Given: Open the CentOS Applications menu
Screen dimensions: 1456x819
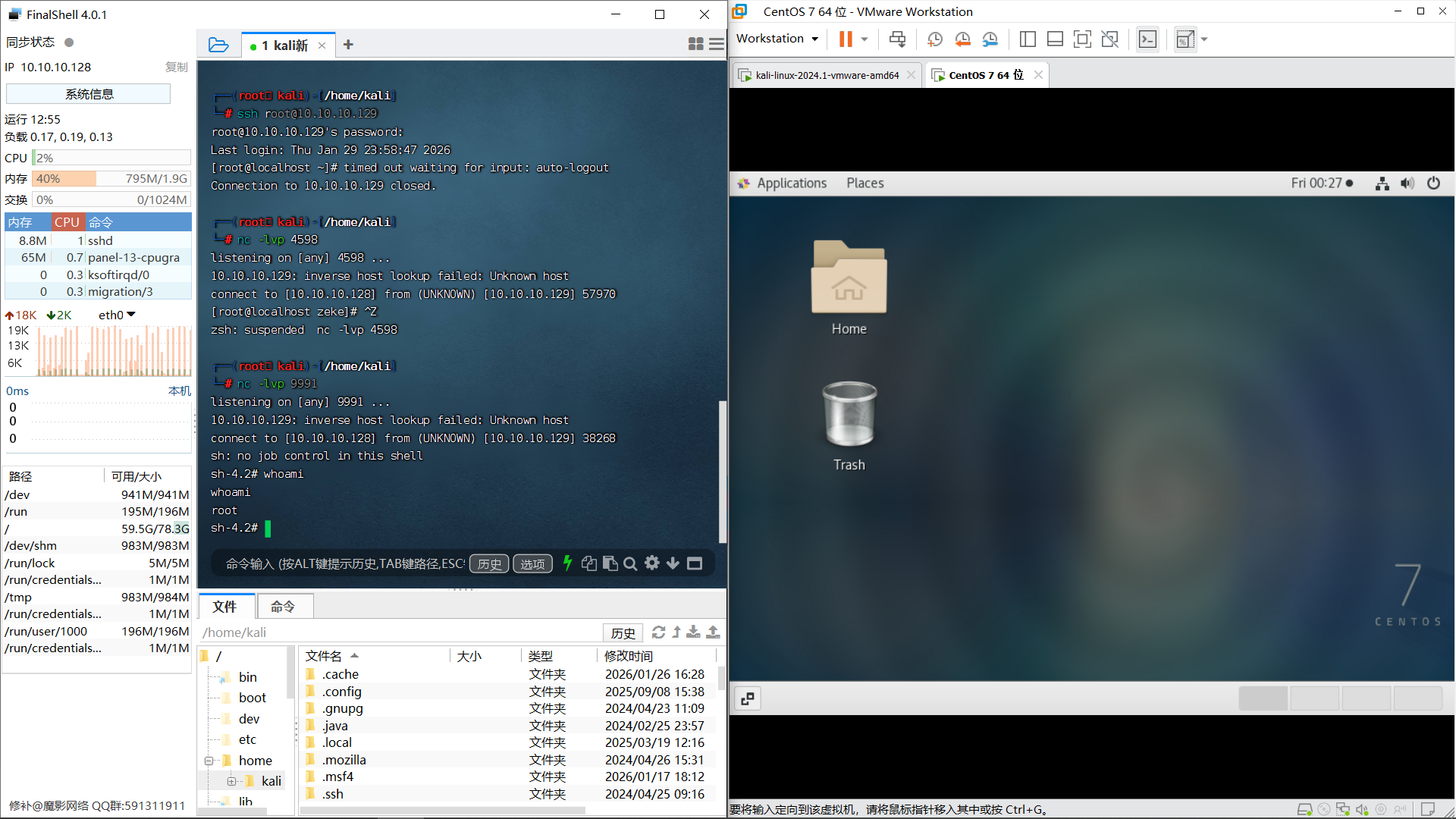Looking at the screenshot, I should point(791,184).
